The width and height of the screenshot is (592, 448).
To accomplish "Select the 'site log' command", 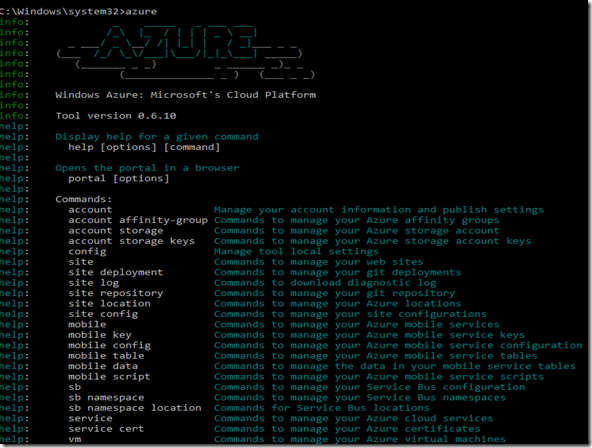I will pos(94,283).
